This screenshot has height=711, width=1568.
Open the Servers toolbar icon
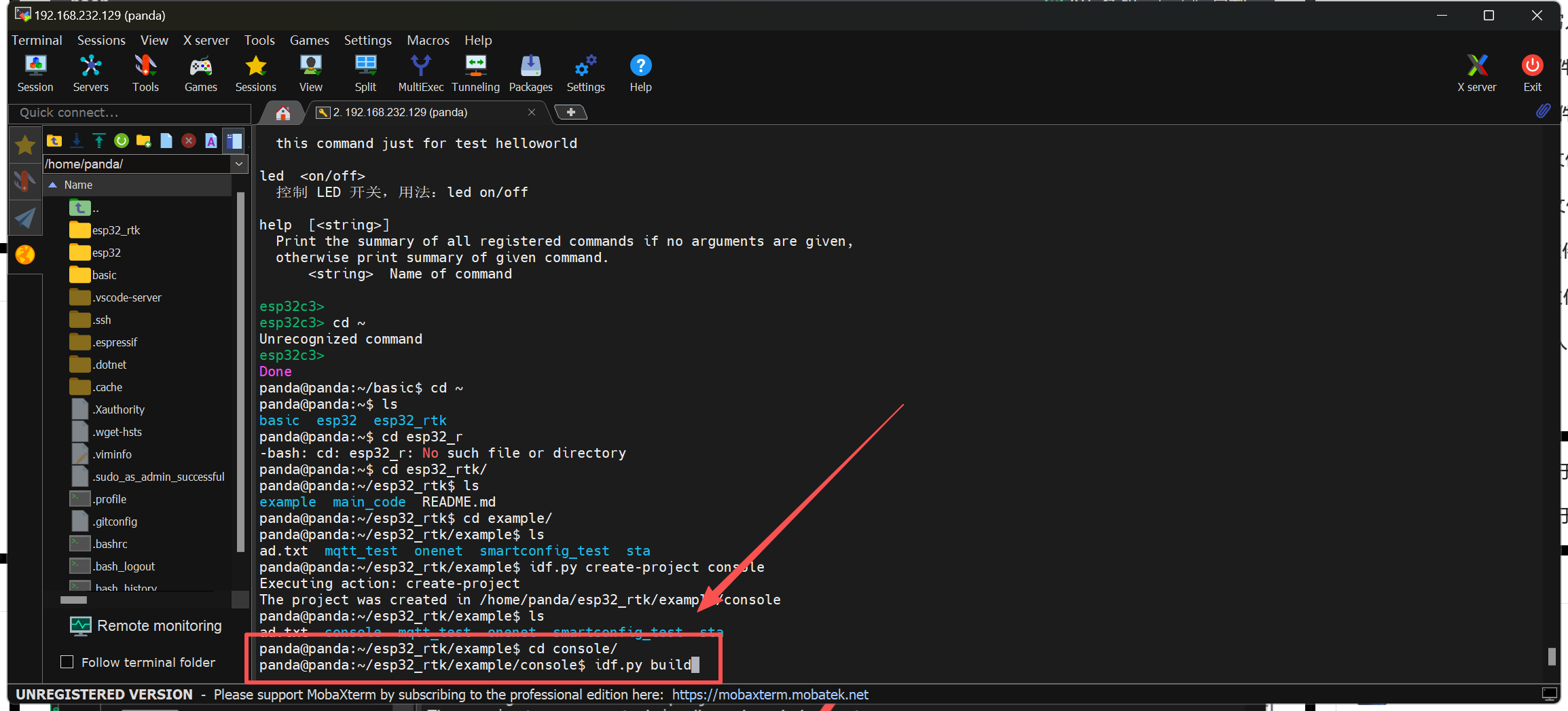[90, 73]
